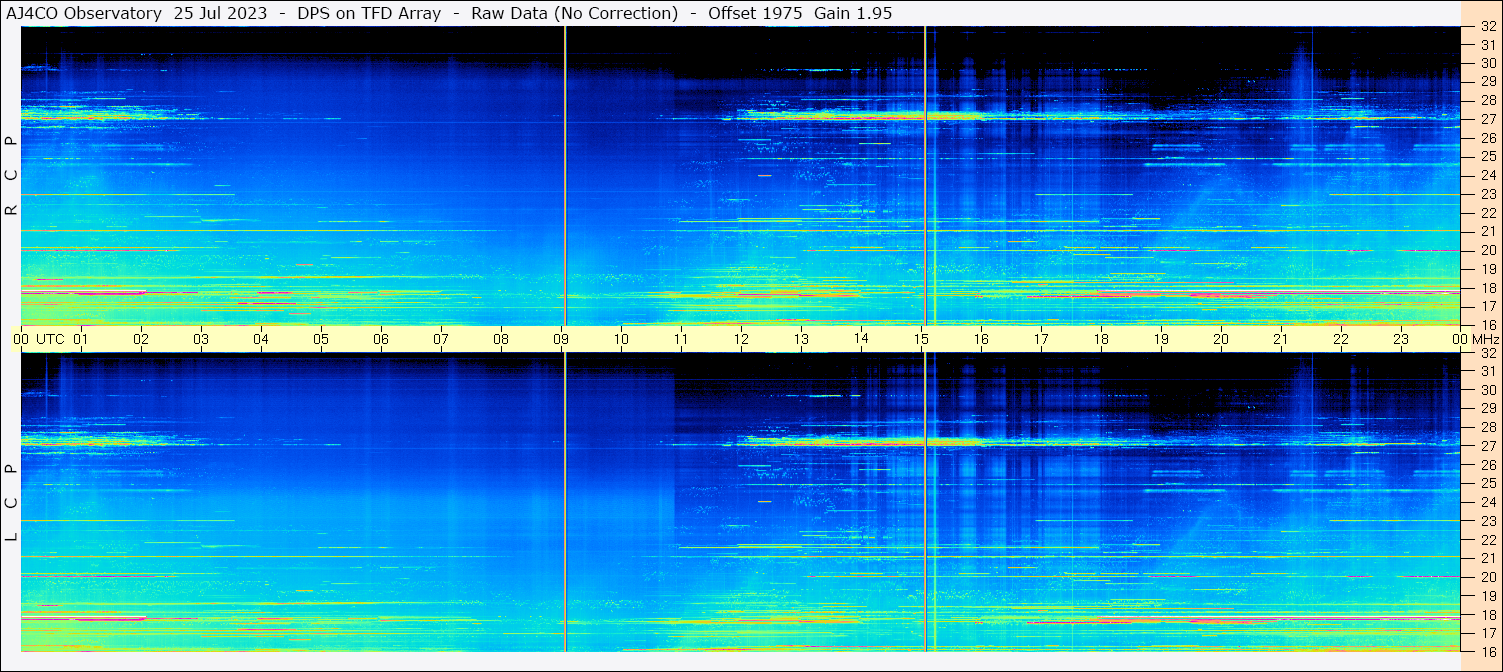1503x672 pixels.
Task: Click '20' on the RCP frequency scale
Action: point(1488,250)
